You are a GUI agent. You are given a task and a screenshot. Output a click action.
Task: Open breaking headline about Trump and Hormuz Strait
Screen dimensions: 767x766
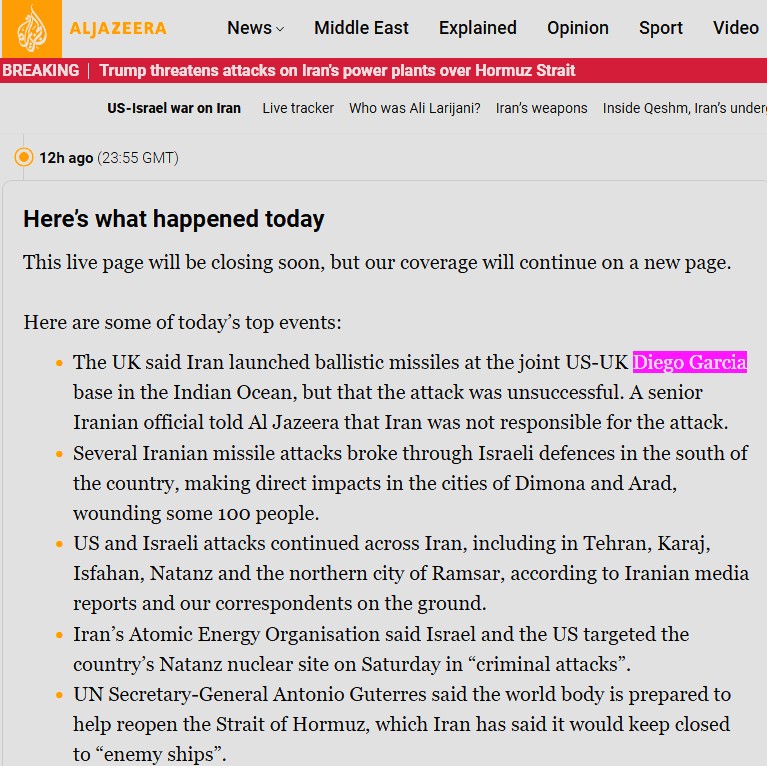[x=337, y=70]
